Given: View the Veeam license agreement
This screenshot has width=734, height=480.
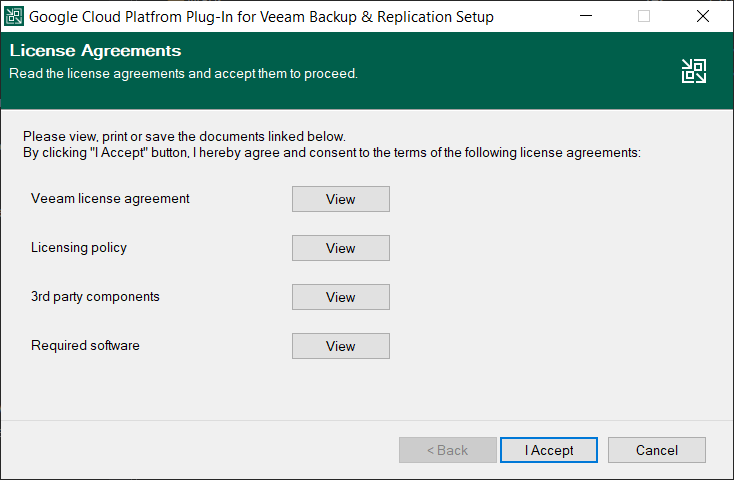Looking at the screenshot, I should 340,199.
